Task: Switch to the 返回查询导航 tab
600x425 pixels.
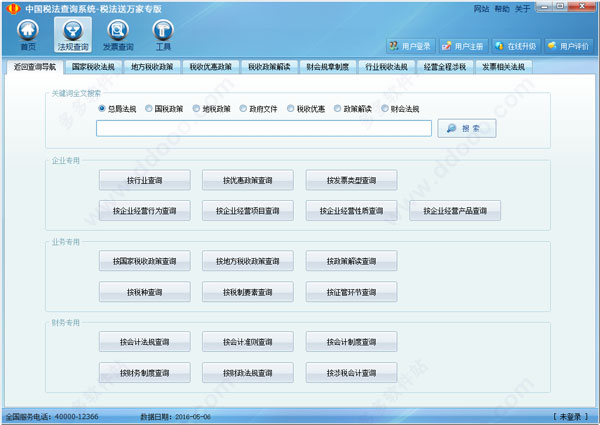Action: tap(35, 67)
